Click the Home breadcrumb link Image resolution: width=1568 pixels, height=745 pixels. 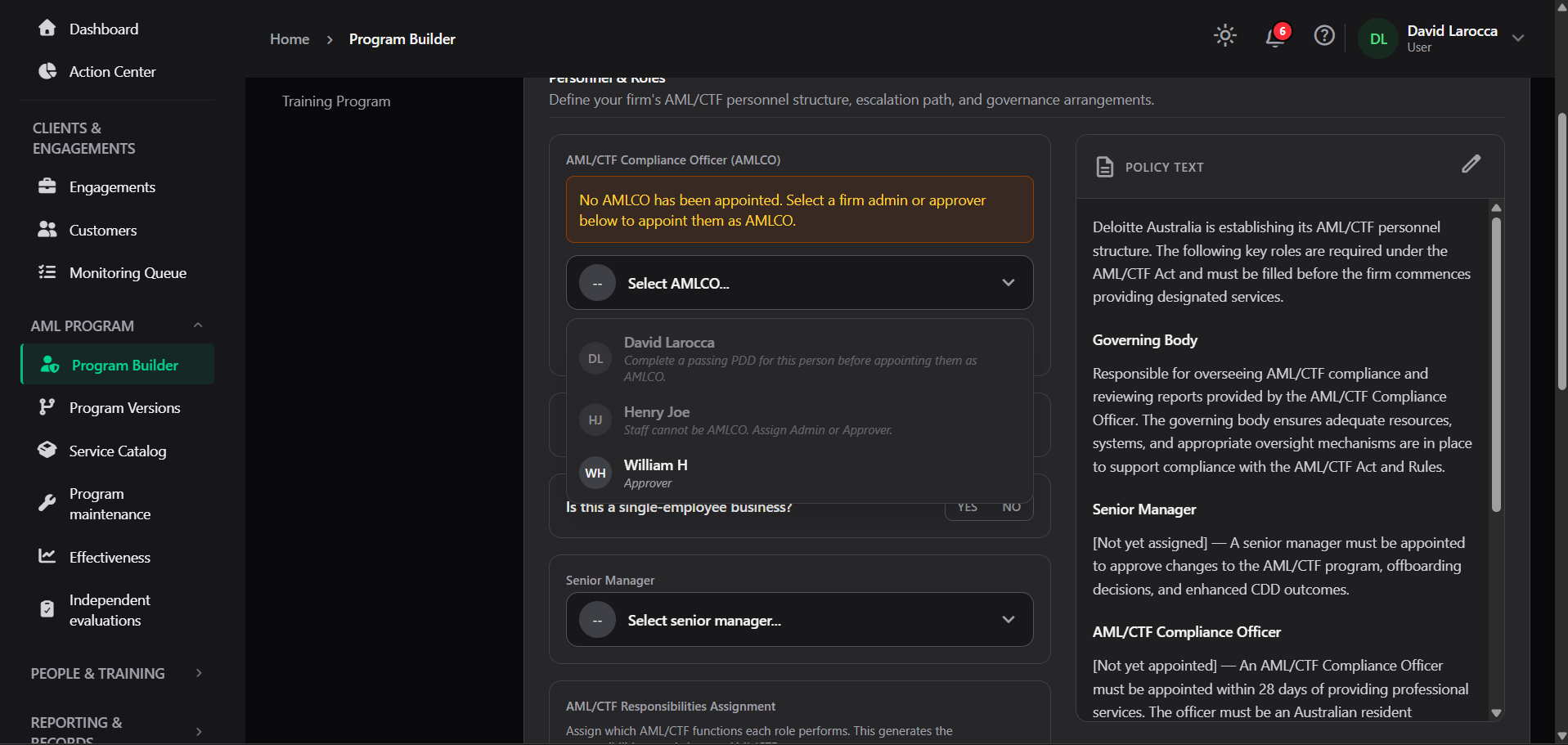(290, 38)
